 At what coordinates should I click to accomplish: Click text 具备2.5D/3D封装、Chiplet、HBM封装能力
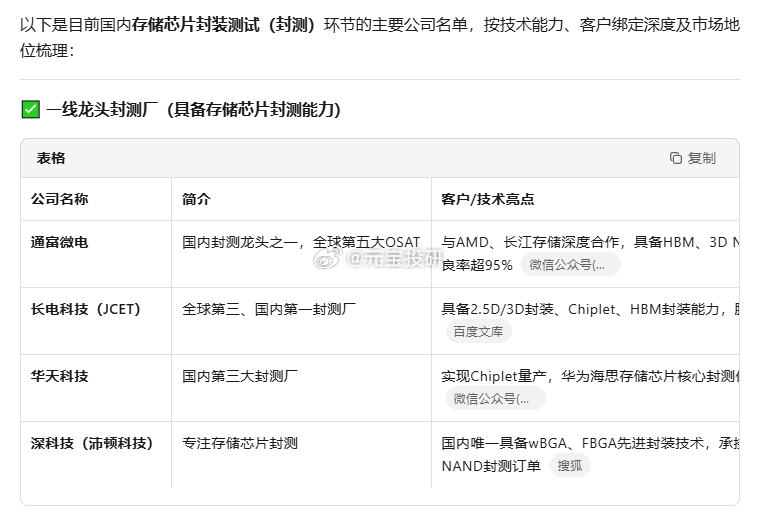pyautogui.click(x=580, y=309)
